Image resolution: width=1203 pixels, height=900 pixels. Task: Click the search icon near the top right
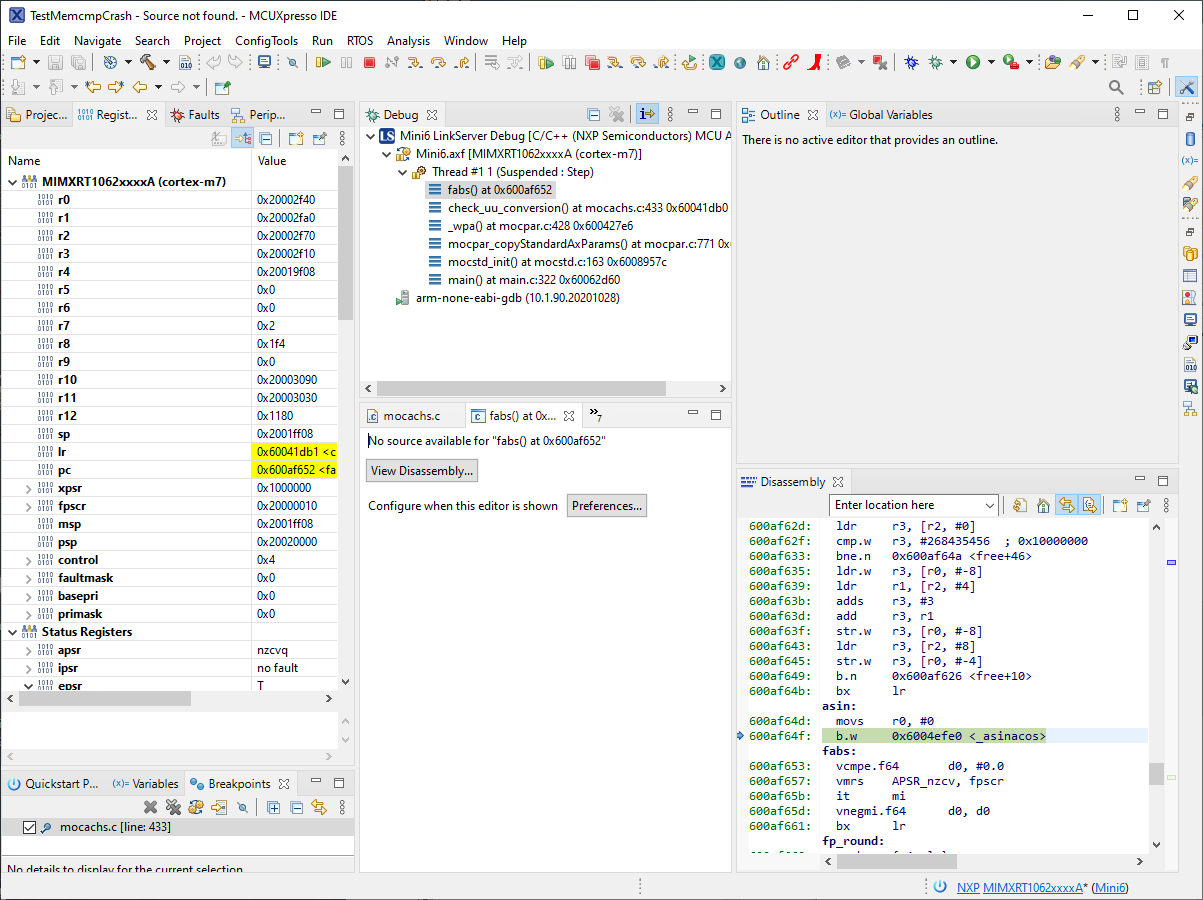1117,87
